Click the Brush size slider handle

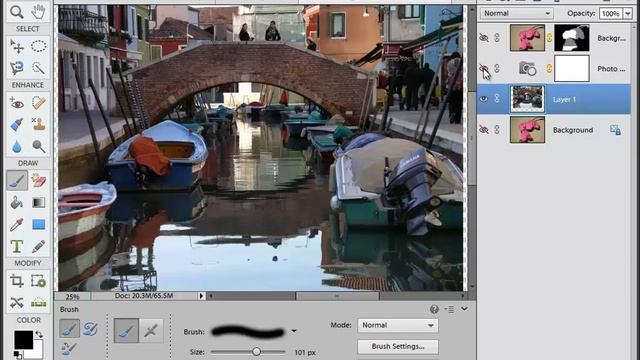pos(256,351)
